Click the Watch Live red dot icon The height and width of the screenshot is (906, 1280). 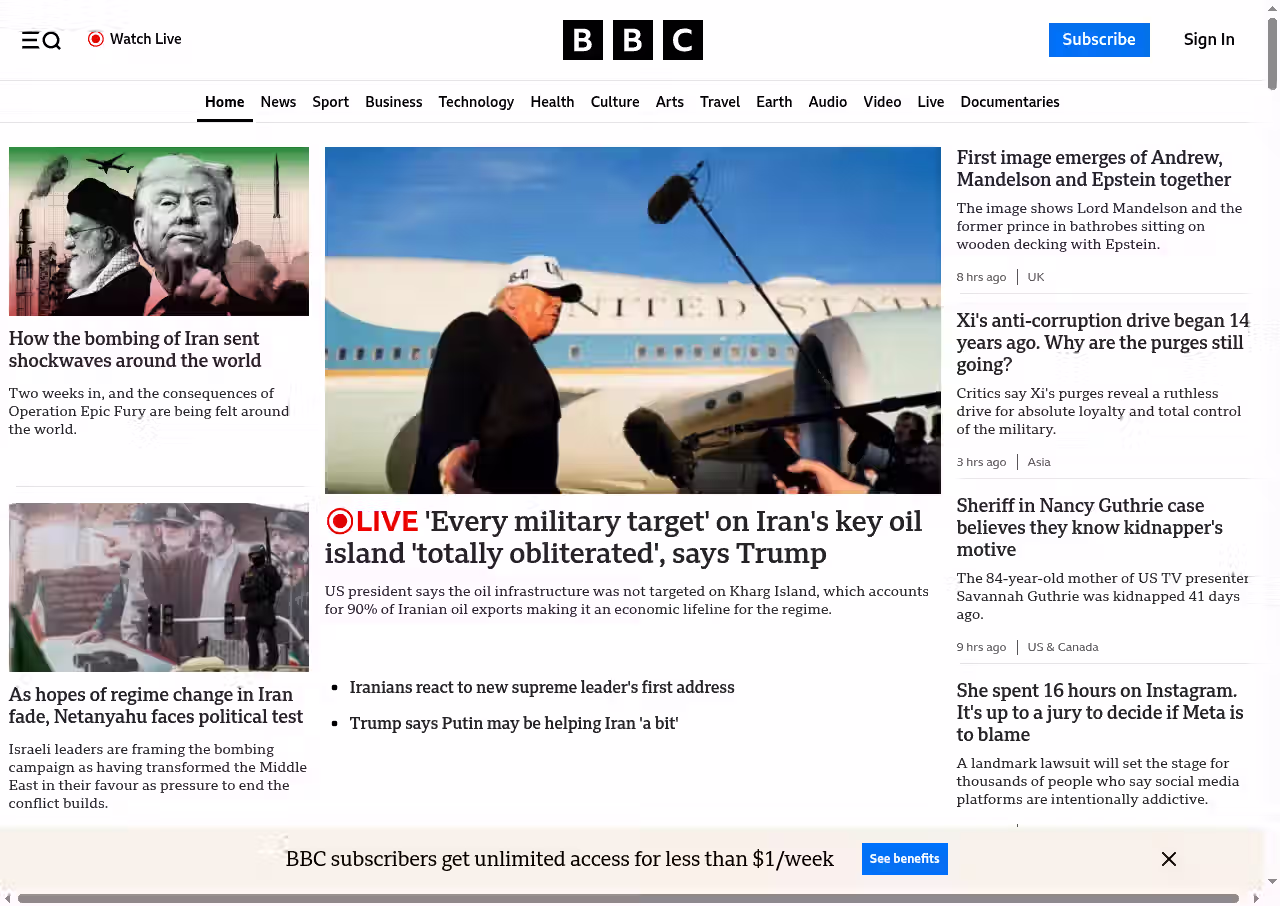tap(96, 39)
